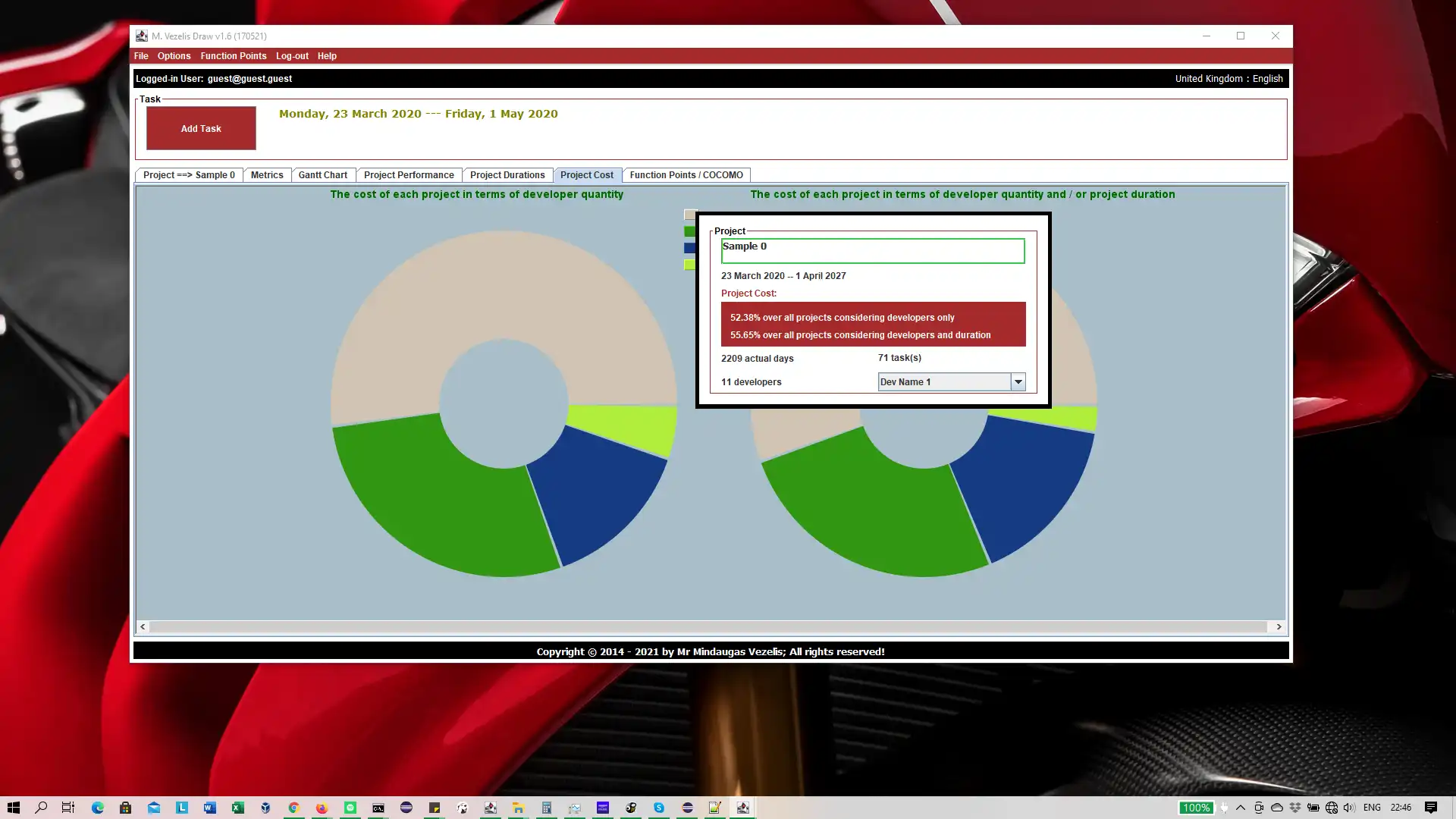Screen dimensions: 1456x819
Task: Click the horizontal scrollbar left arrow
Action: pos(143,627)
